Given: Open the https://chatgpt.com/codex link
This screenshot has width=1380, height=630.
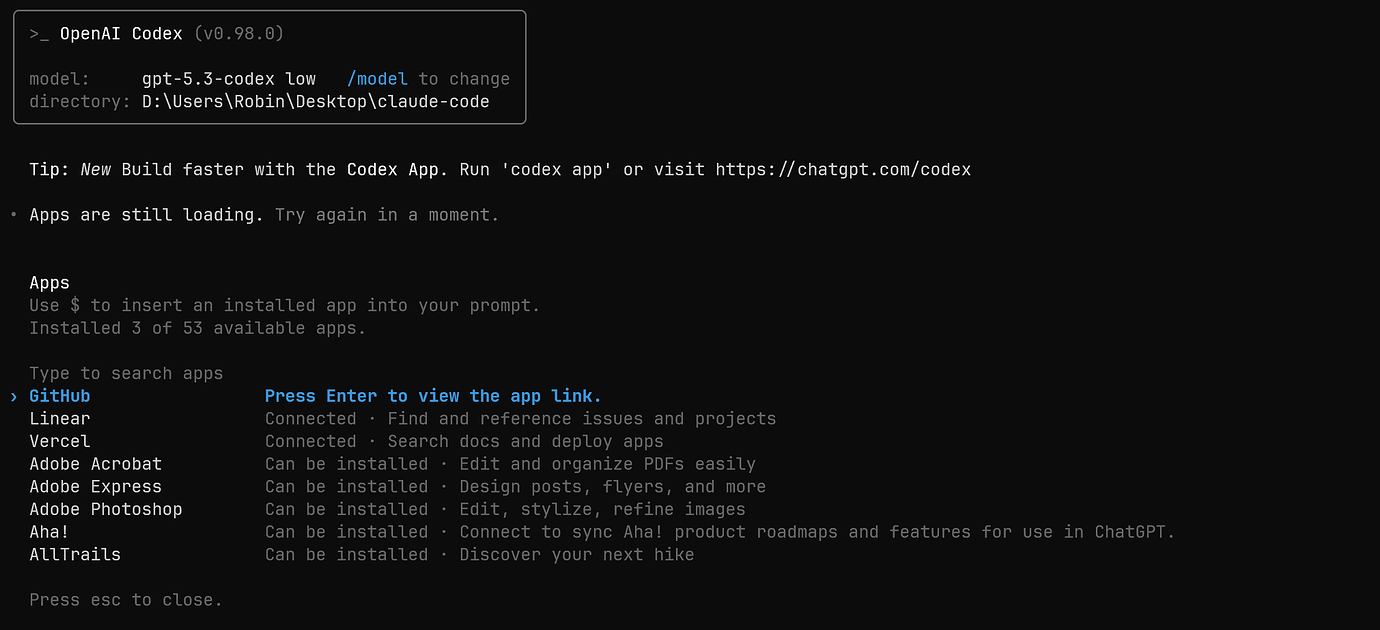Looking at the screenshot, I should click(x=843, y=169).
